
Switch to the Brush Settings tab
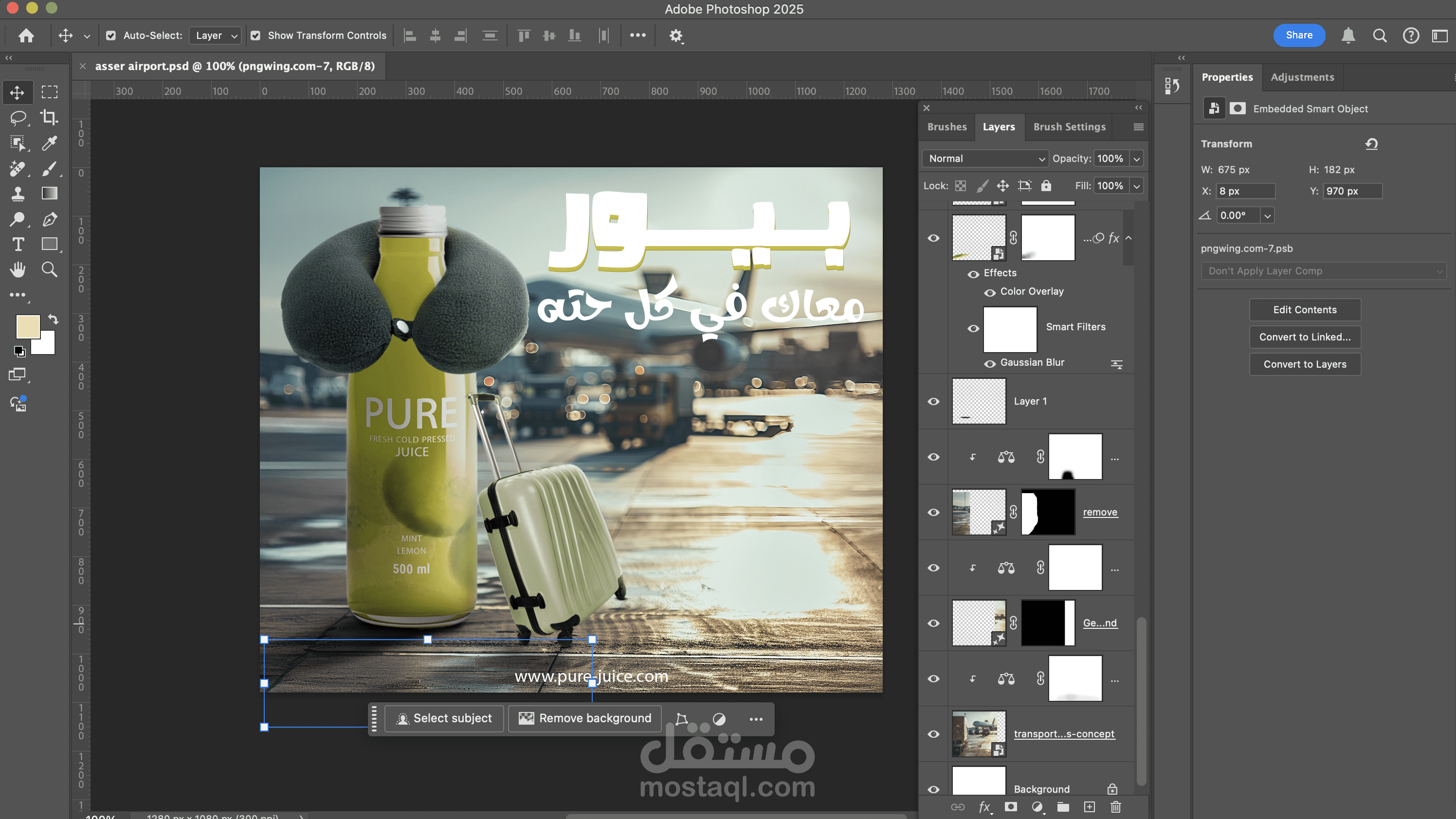[1070, 127]
